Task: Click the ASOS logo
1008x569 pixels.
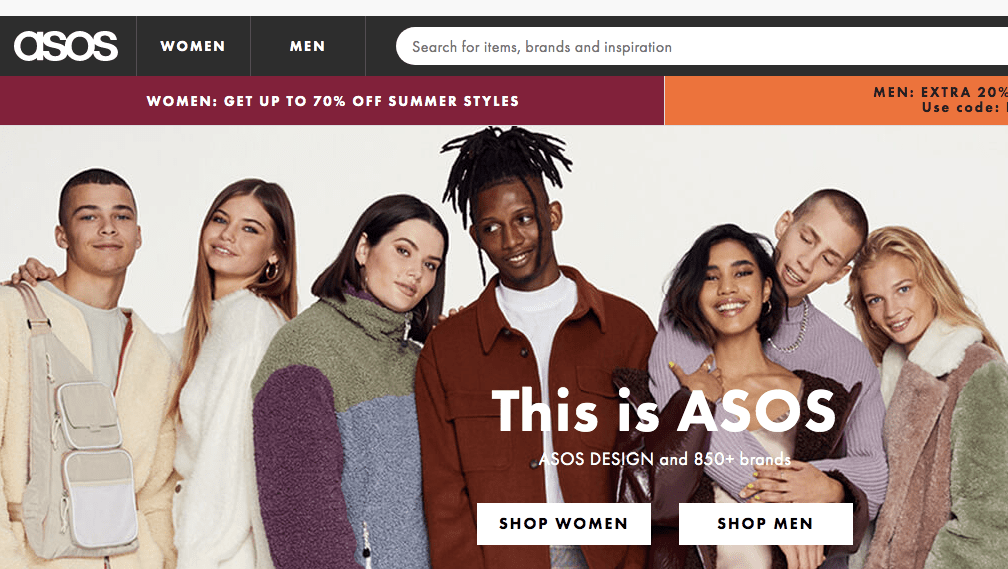Action: (66, 46)
